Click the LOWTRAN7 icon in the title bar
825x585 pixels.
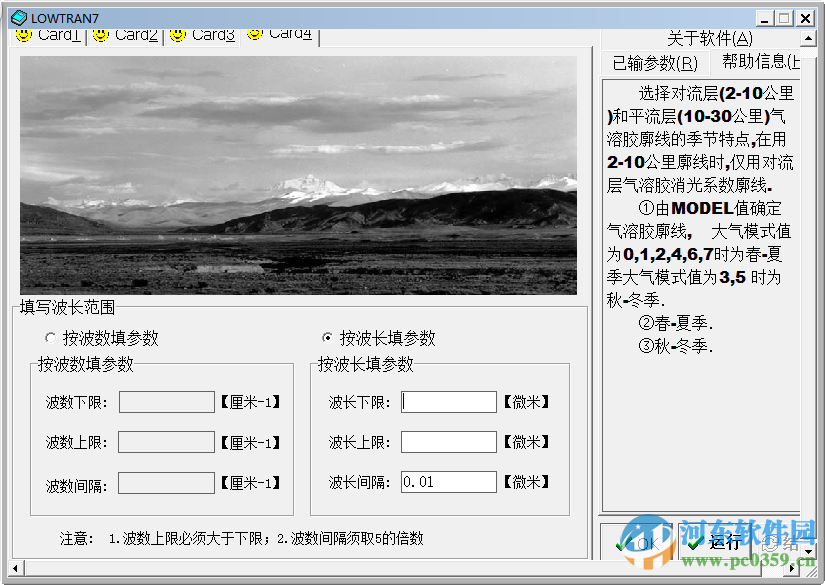click(17, 17)
